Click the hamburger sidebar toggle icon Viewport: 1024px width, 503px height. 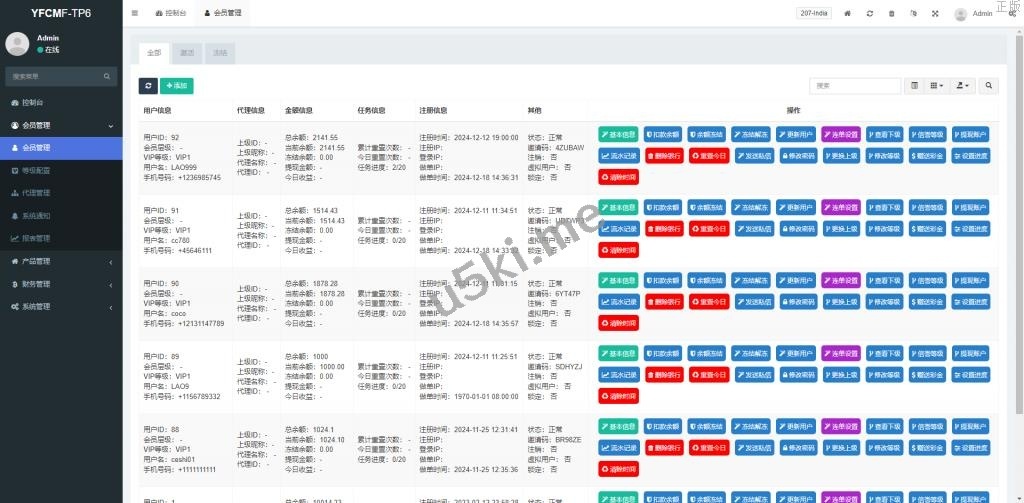tap(135, 13)
